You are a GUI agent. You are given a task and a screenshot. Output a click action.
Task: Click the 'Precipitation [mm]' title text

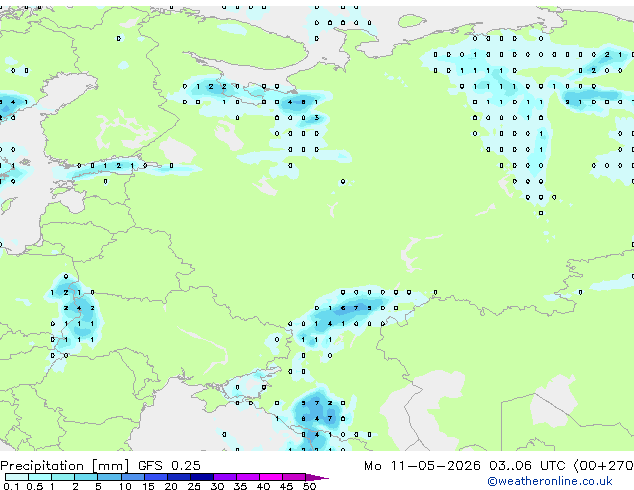tap(65, 466)
